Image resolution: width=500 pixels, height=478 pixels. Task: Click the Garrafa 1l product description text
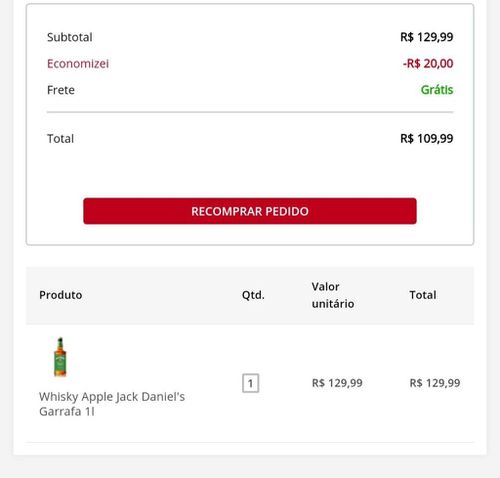67,412
